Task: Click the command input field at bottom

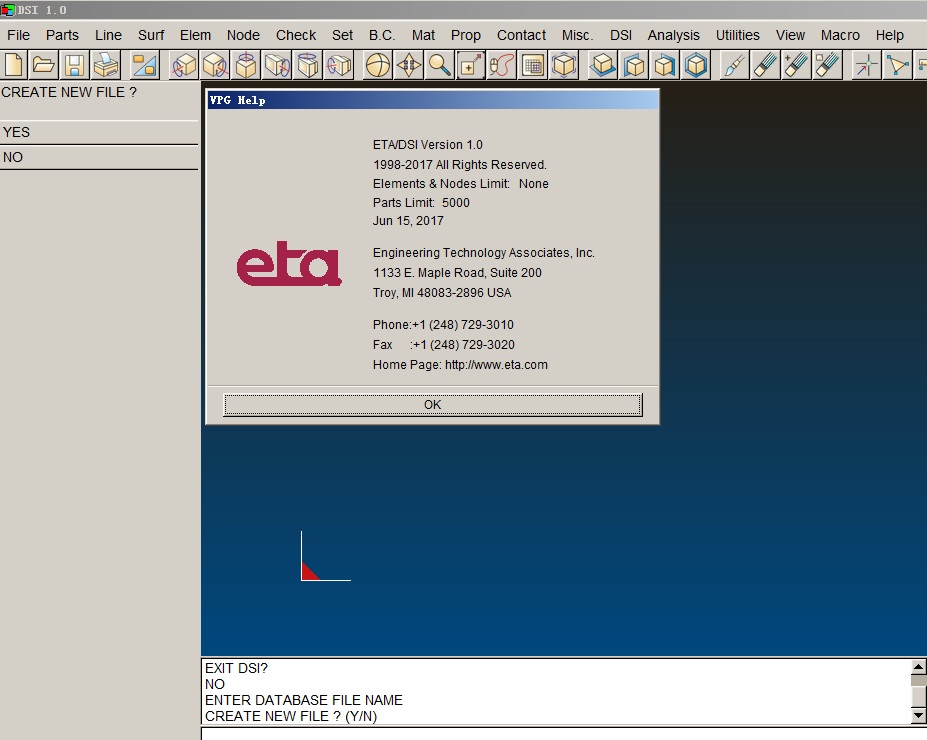Action: 563,734
